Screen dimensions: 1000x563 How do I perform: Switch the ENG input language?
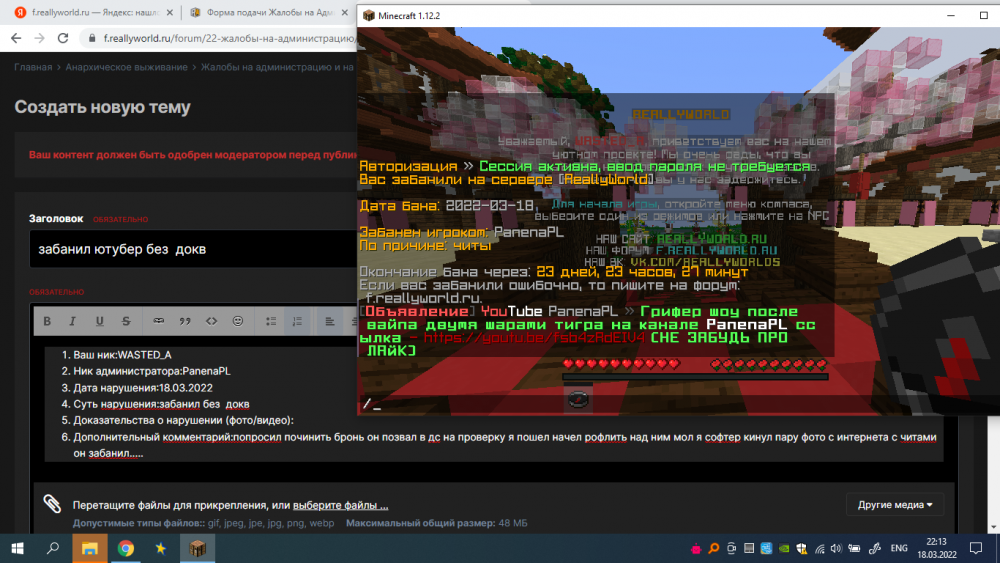[899, 548]
